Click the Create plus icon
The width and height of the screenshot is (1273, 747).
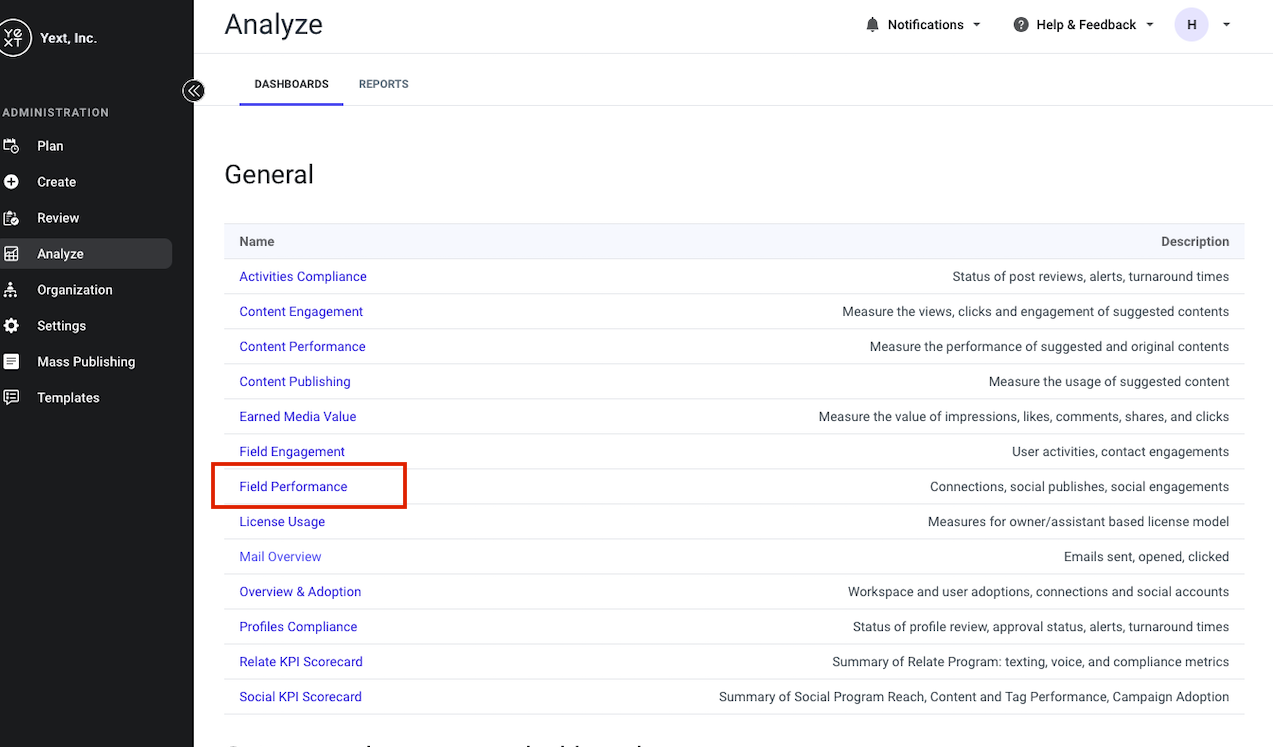tap(11, 182)
